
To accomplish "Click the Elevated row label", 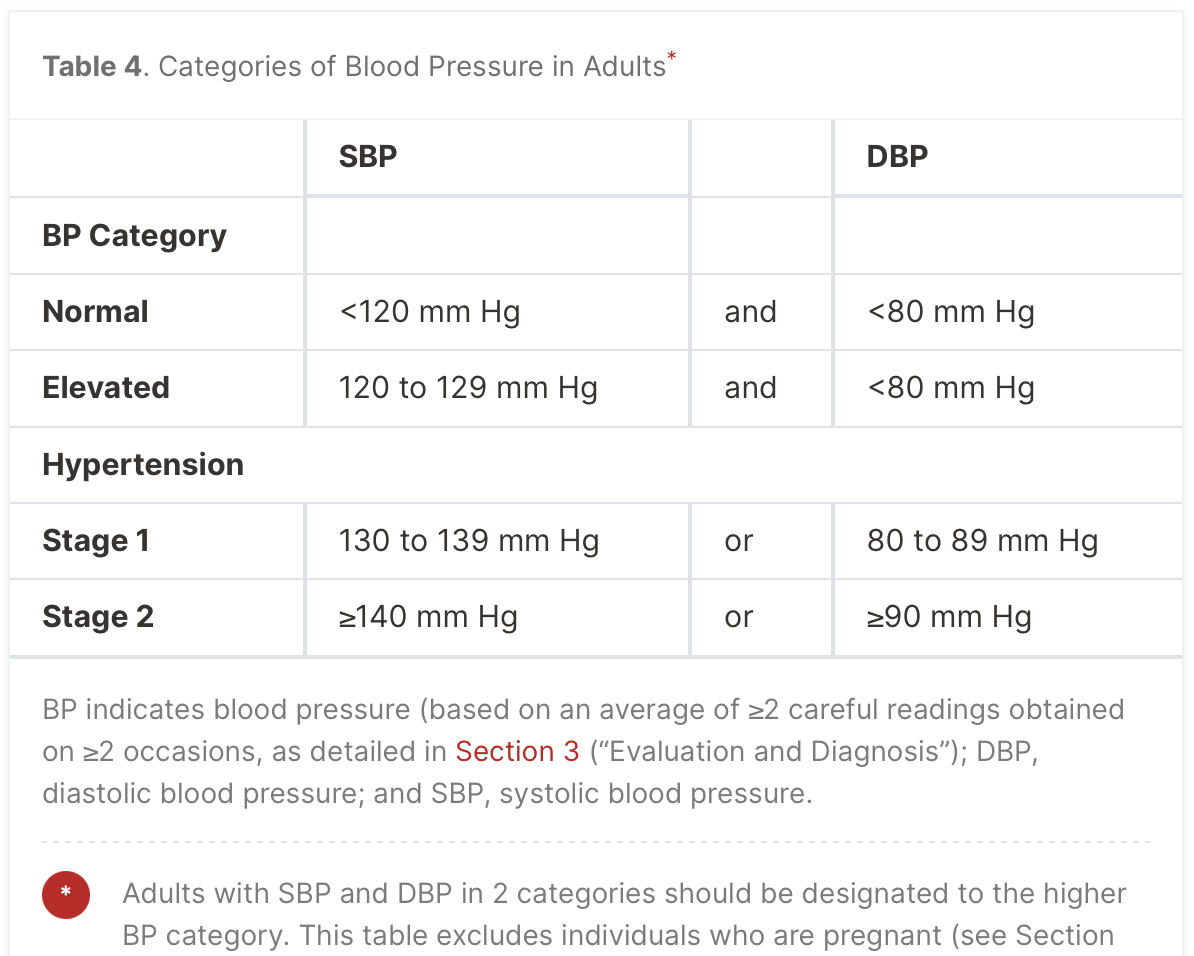I will (x=106, y=388).
